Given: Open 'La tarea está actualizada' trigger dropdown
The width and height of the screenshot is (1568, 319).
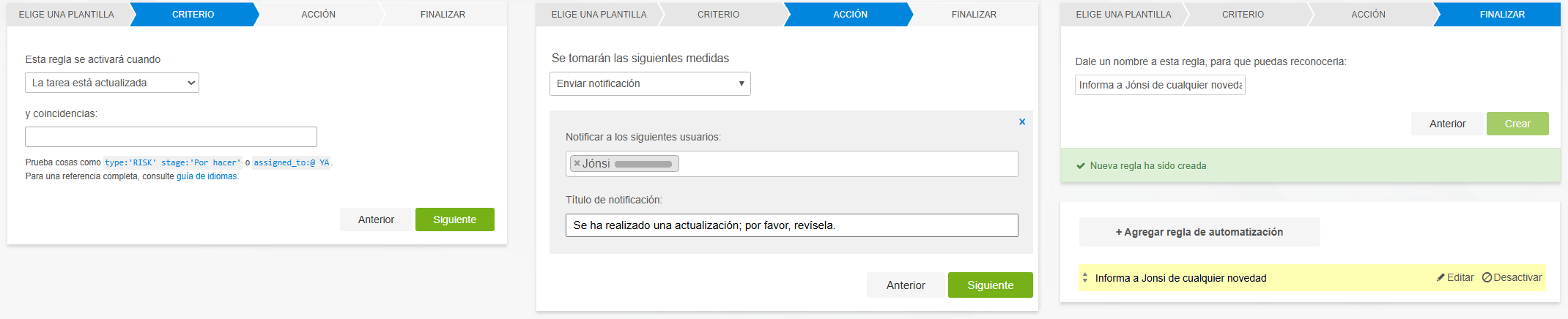Looking at the screenshot, I should [112, 83].
